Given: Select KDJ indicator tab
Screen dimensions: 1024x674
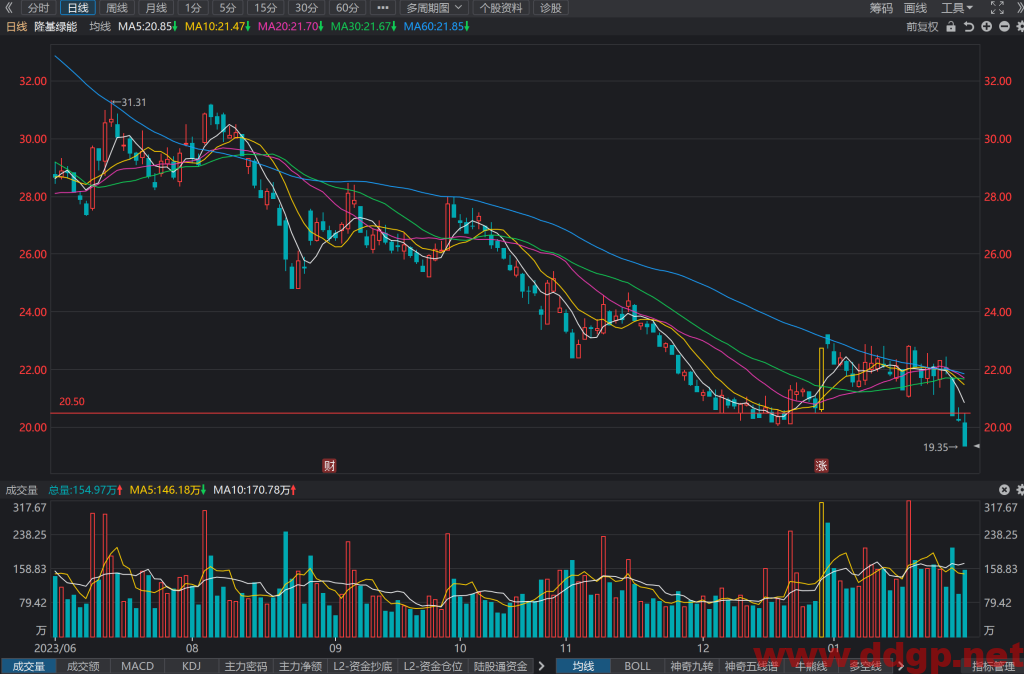Looking at the screenshot, I should 191,666.
